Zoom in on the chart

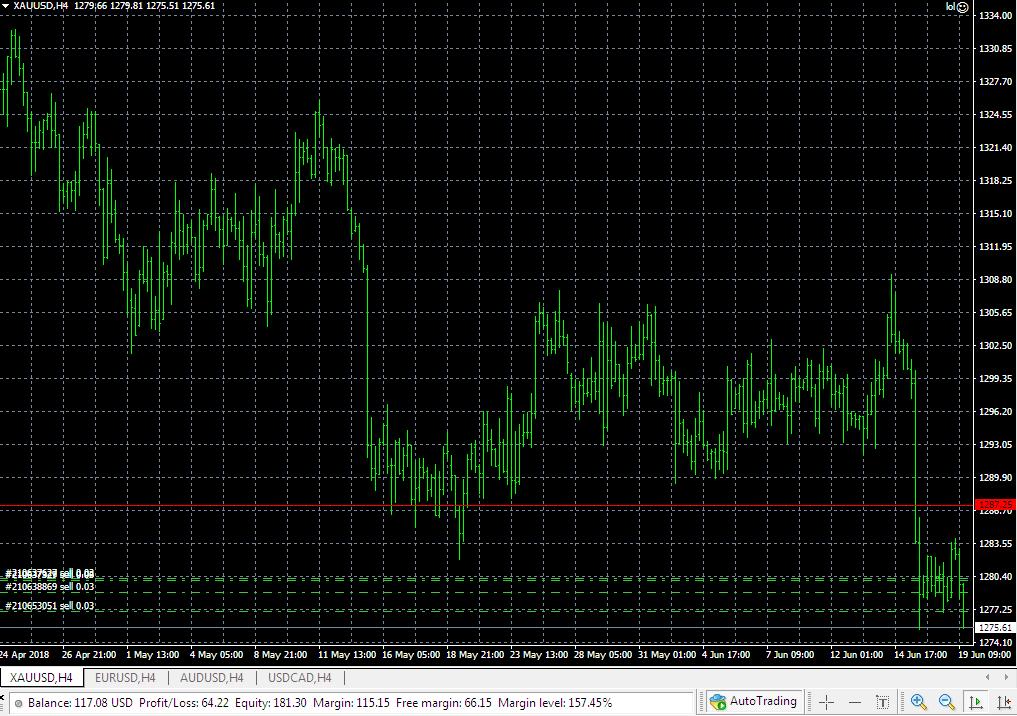pyautogui.click(x=918, y=702)
